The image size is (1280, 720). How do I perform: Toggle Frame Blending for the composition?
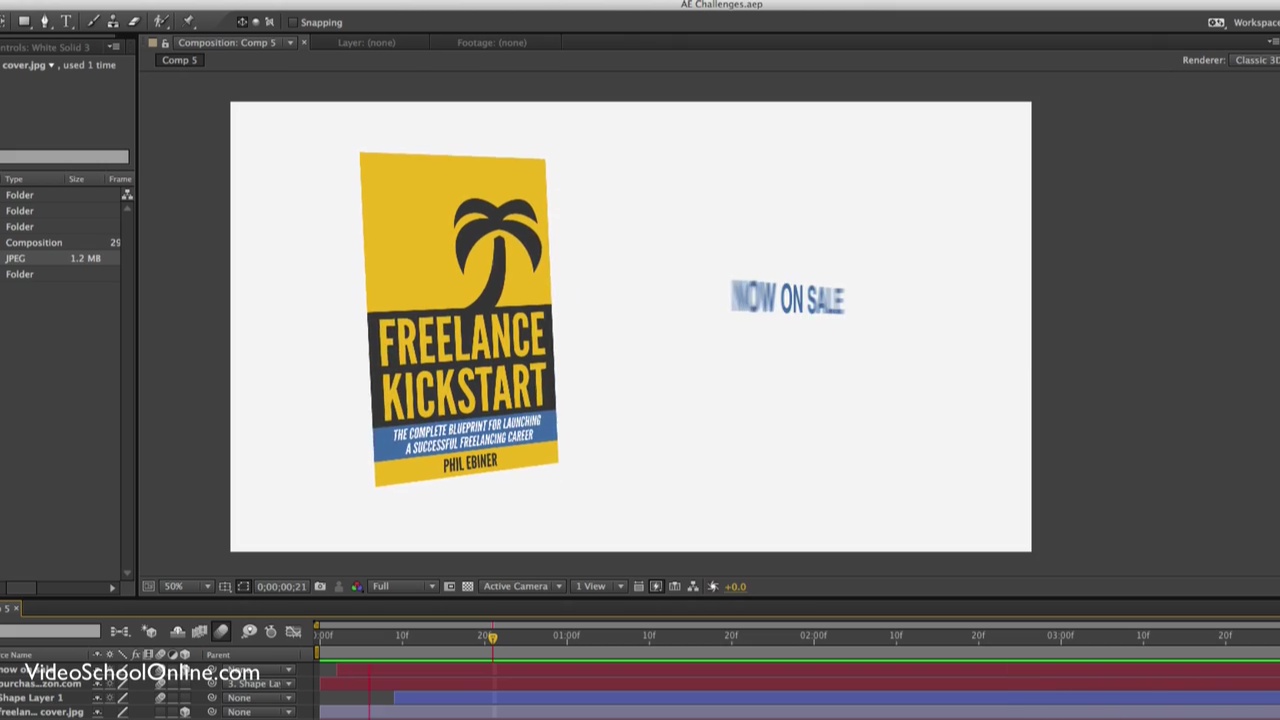pos(199,631)
